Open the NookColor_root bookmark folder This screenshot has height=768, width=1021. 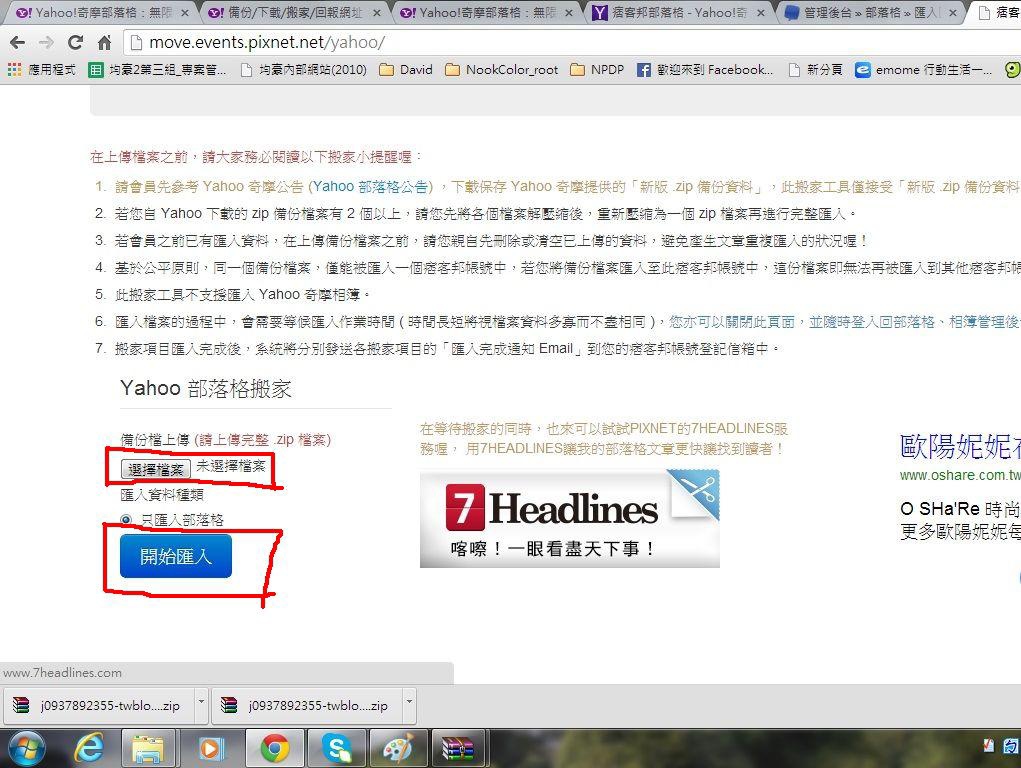coord(501,70)
